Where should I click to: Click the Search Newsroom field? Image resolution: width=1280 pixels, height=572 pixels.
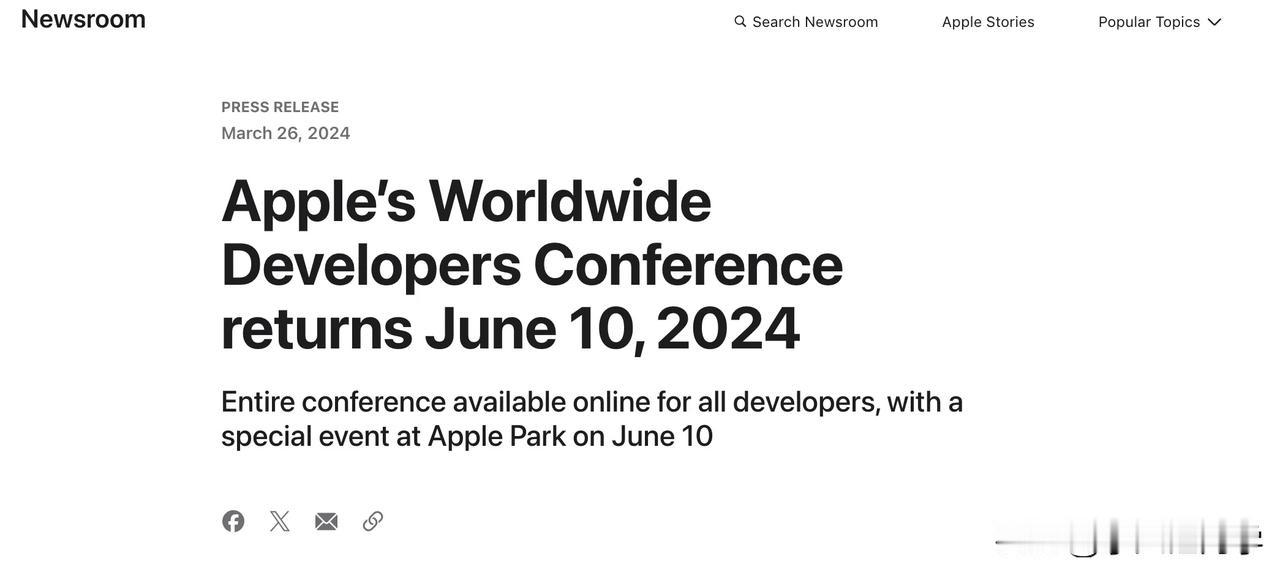coord(806,22)
